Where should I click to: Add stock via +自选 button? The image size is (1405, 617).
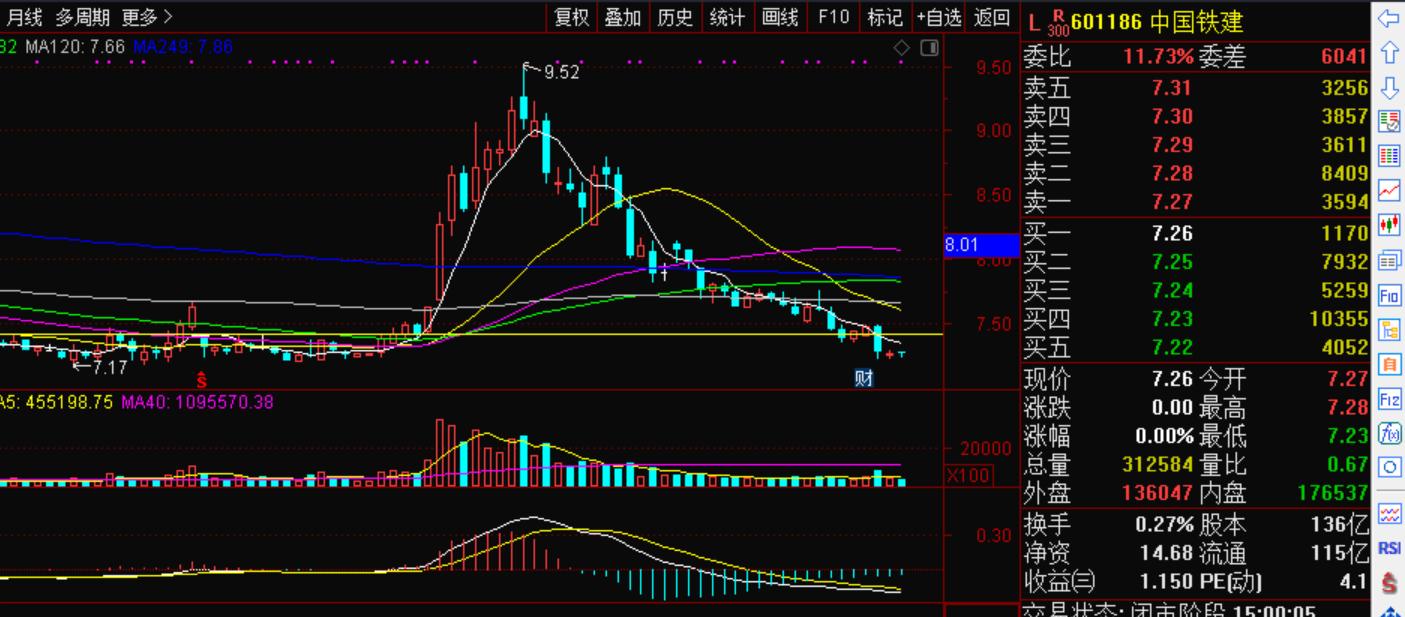pyautogui.click(x=938, y=17)
